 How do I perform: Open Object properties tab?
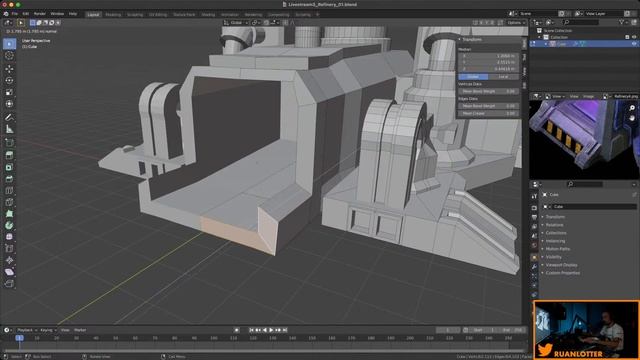point(534,257)
